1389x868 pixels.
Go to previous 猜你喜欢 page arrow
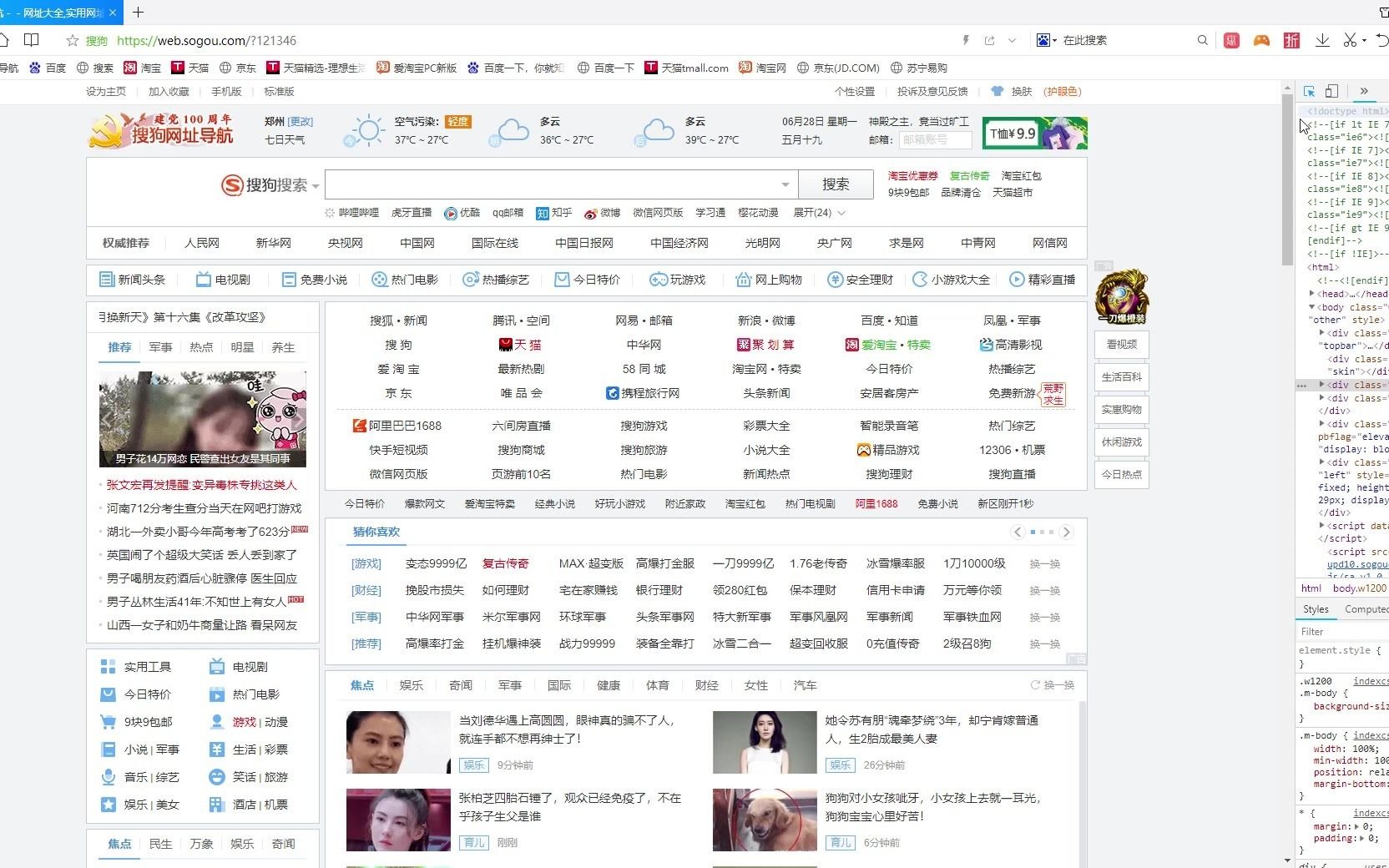tap(1018, 532)
